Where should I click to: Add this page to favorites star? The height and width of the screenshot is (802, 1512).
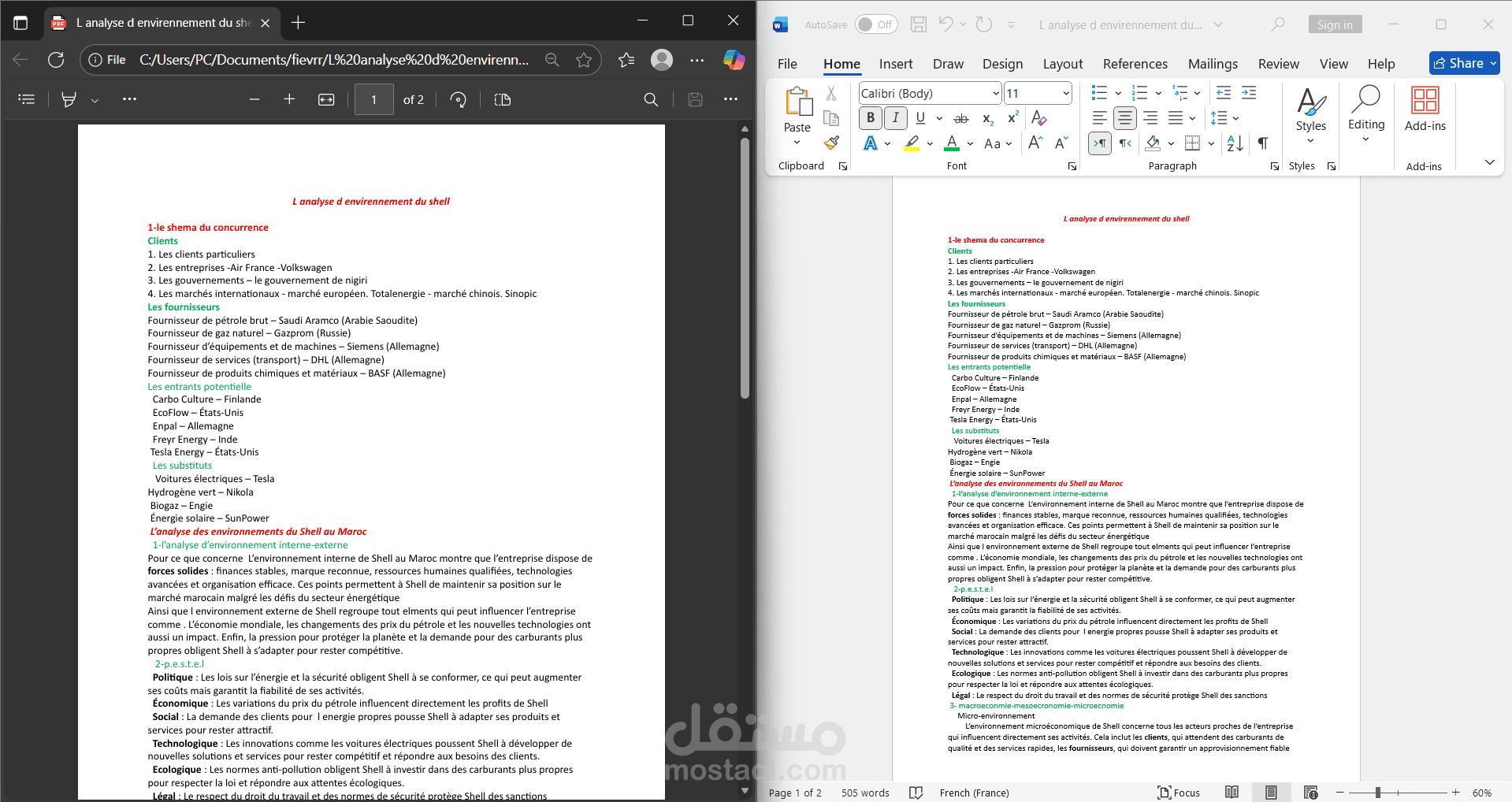(584, 60)
